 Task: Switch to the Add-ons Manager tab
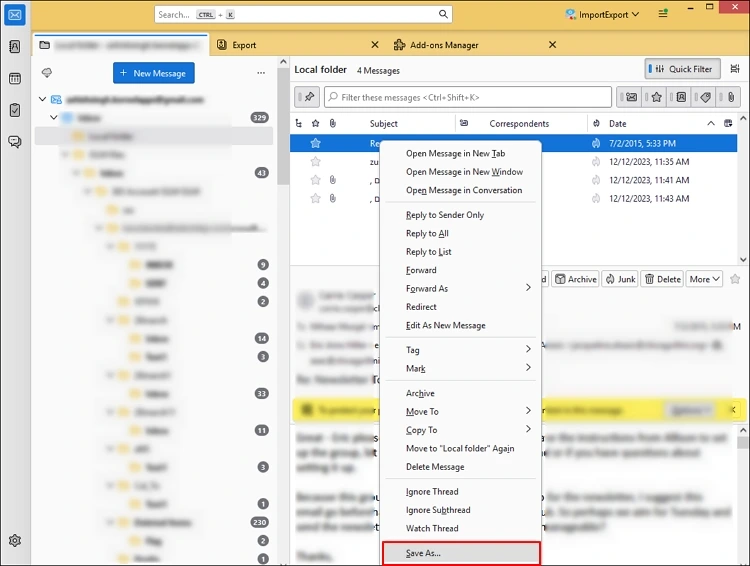click(475, 45)
